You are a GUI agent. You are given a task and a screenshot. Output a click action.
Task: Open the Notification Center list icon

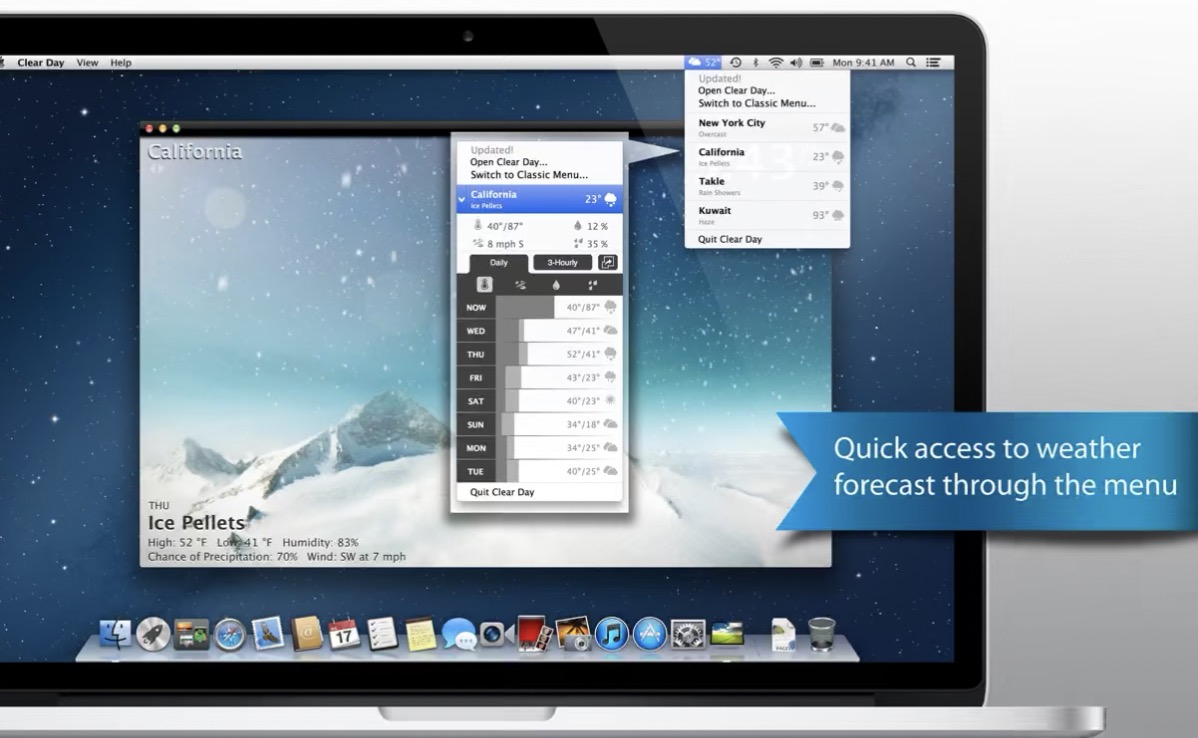coord(934,63)
